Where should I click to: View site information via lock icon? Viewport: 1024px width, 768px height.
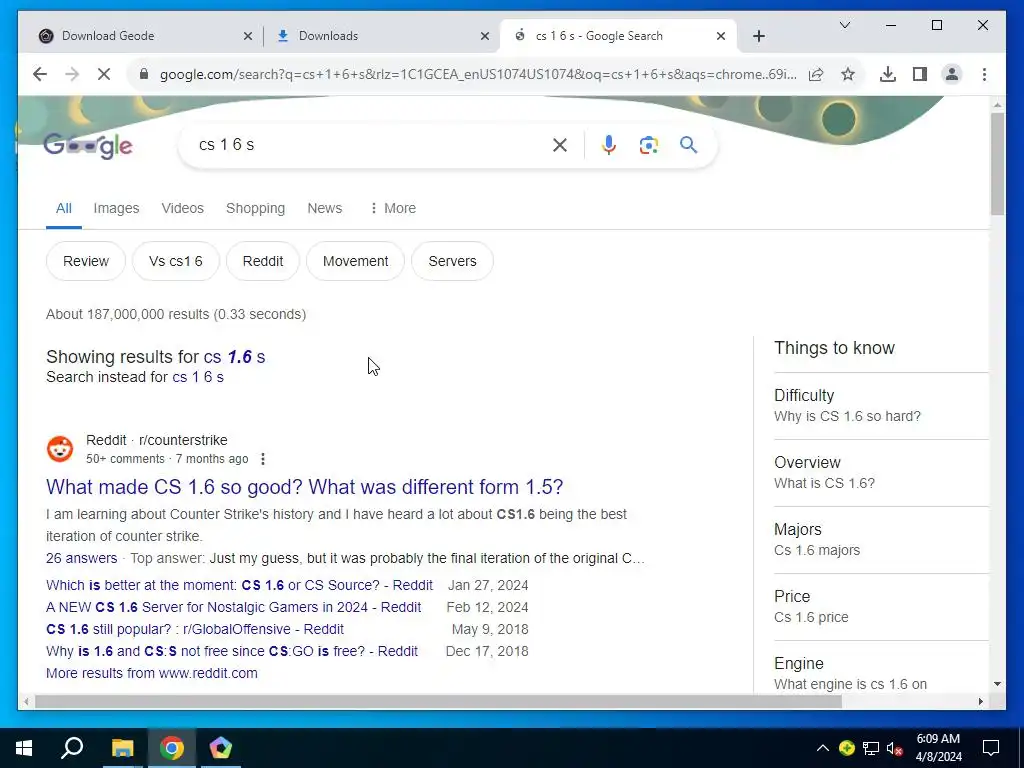pos(144,74)
